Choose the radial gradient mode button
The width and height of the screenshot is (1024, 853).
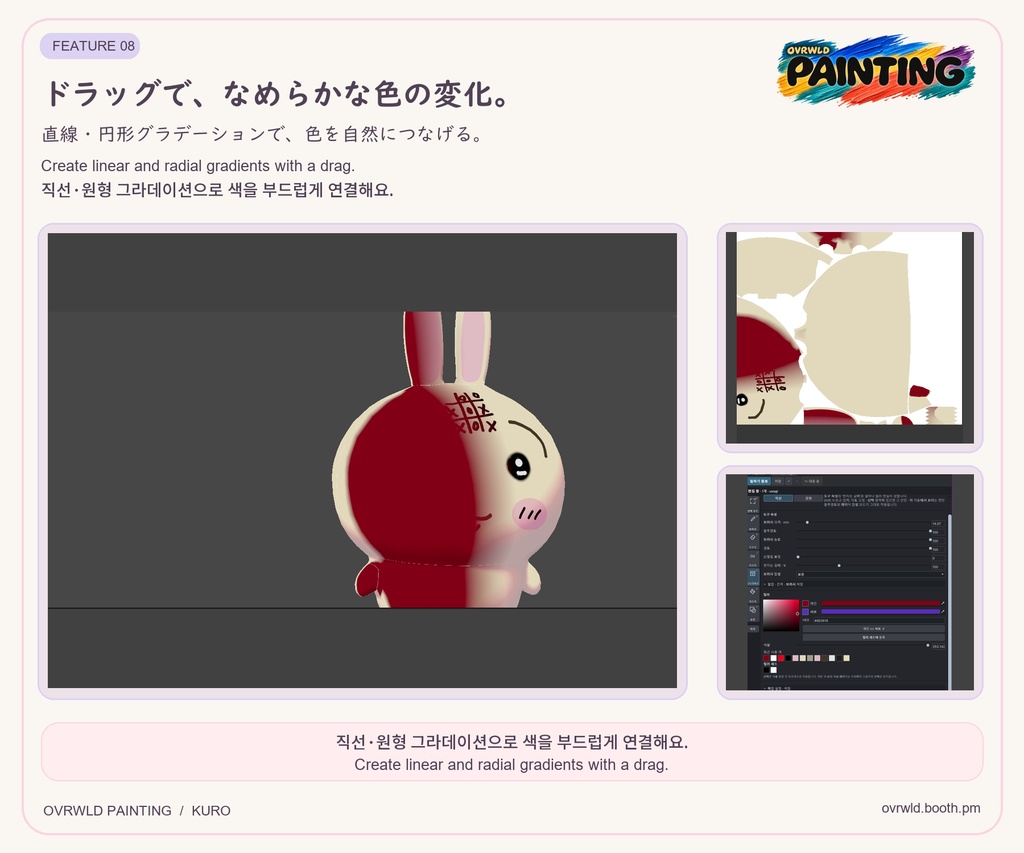[808, 498]
